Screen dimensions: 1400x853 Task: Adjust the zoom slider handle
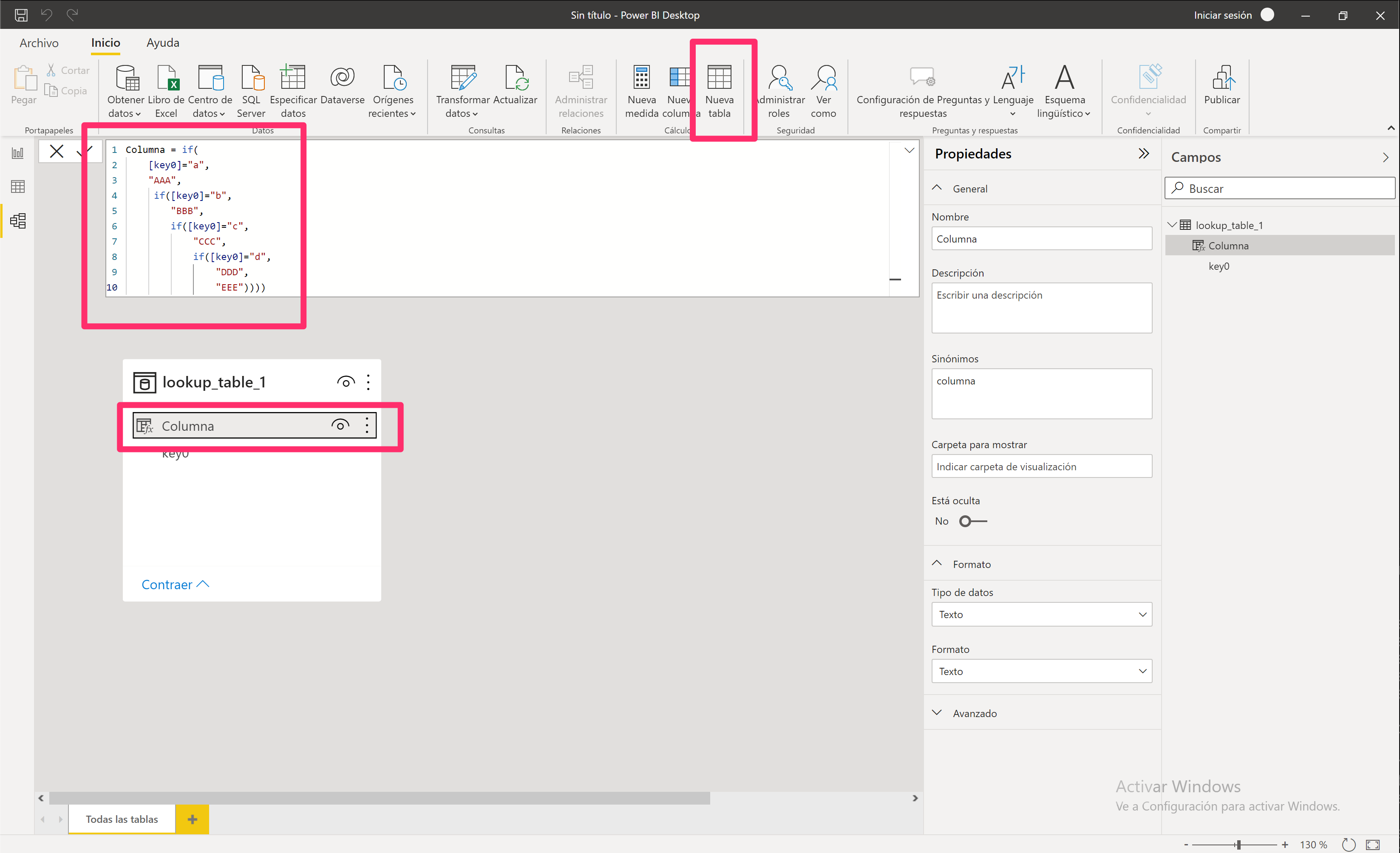[x=1238, y=845]
